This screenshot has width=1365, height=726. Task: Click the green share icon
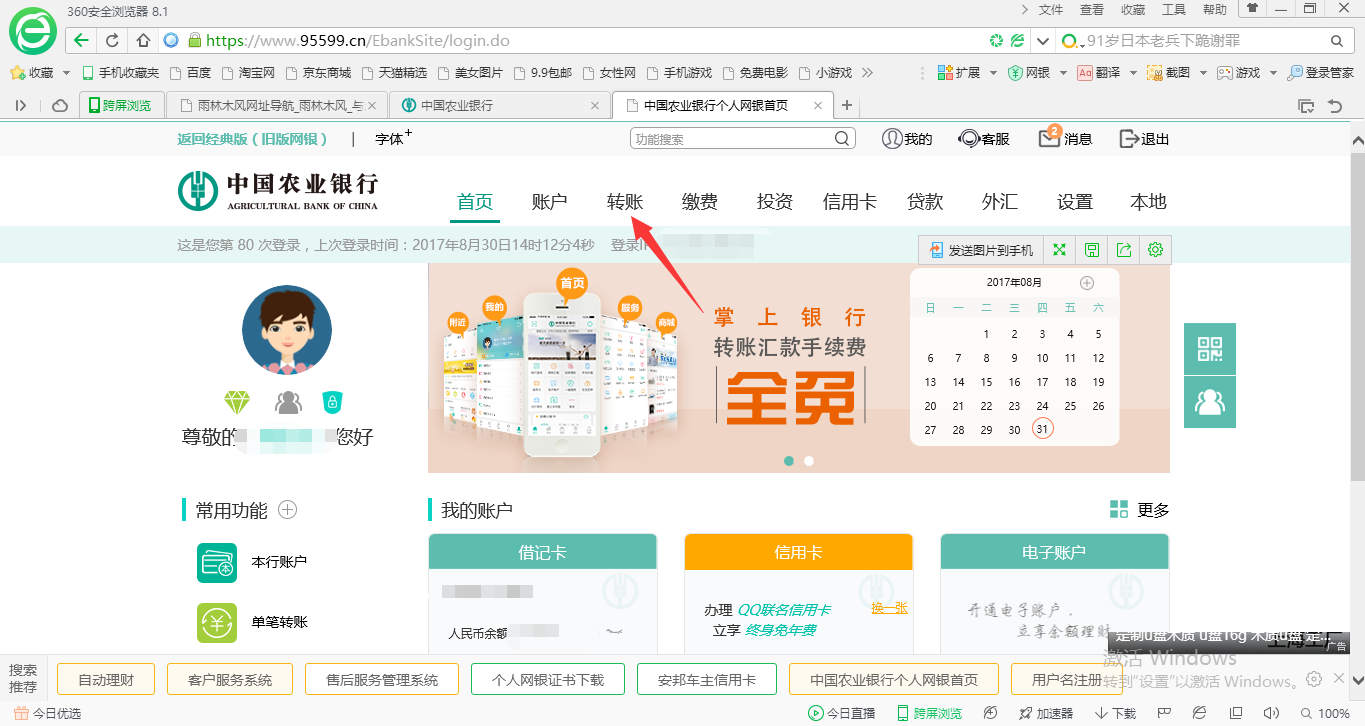tap(1124, 250)
